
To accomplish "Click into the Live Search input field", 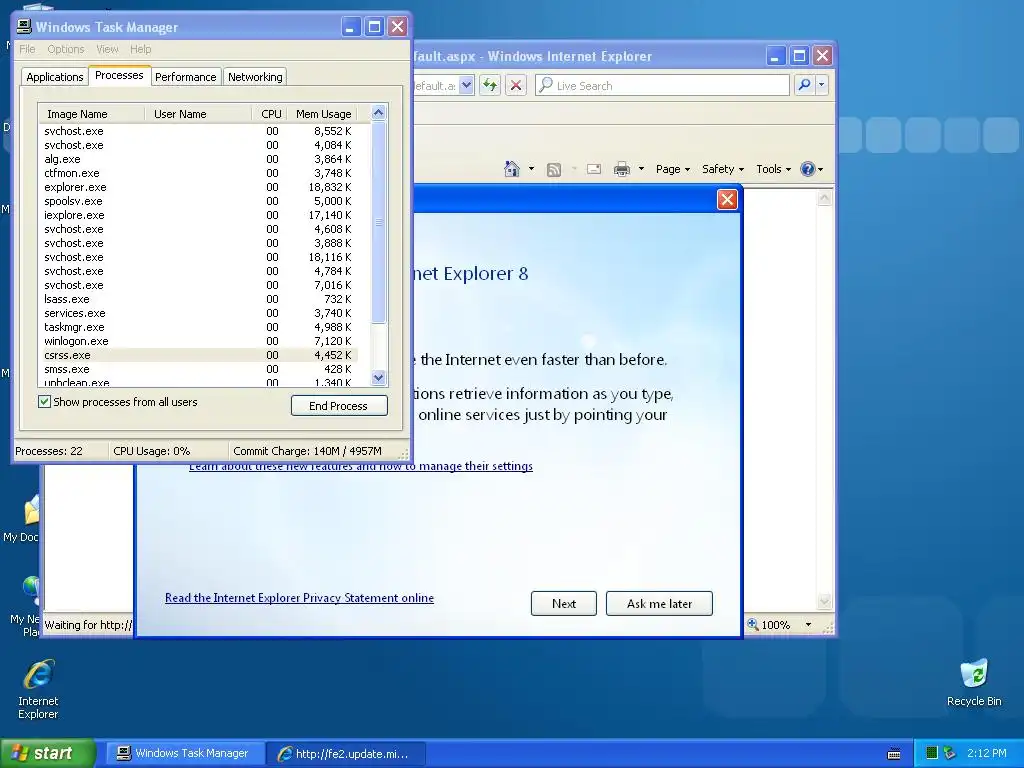I will click(662, 85).
